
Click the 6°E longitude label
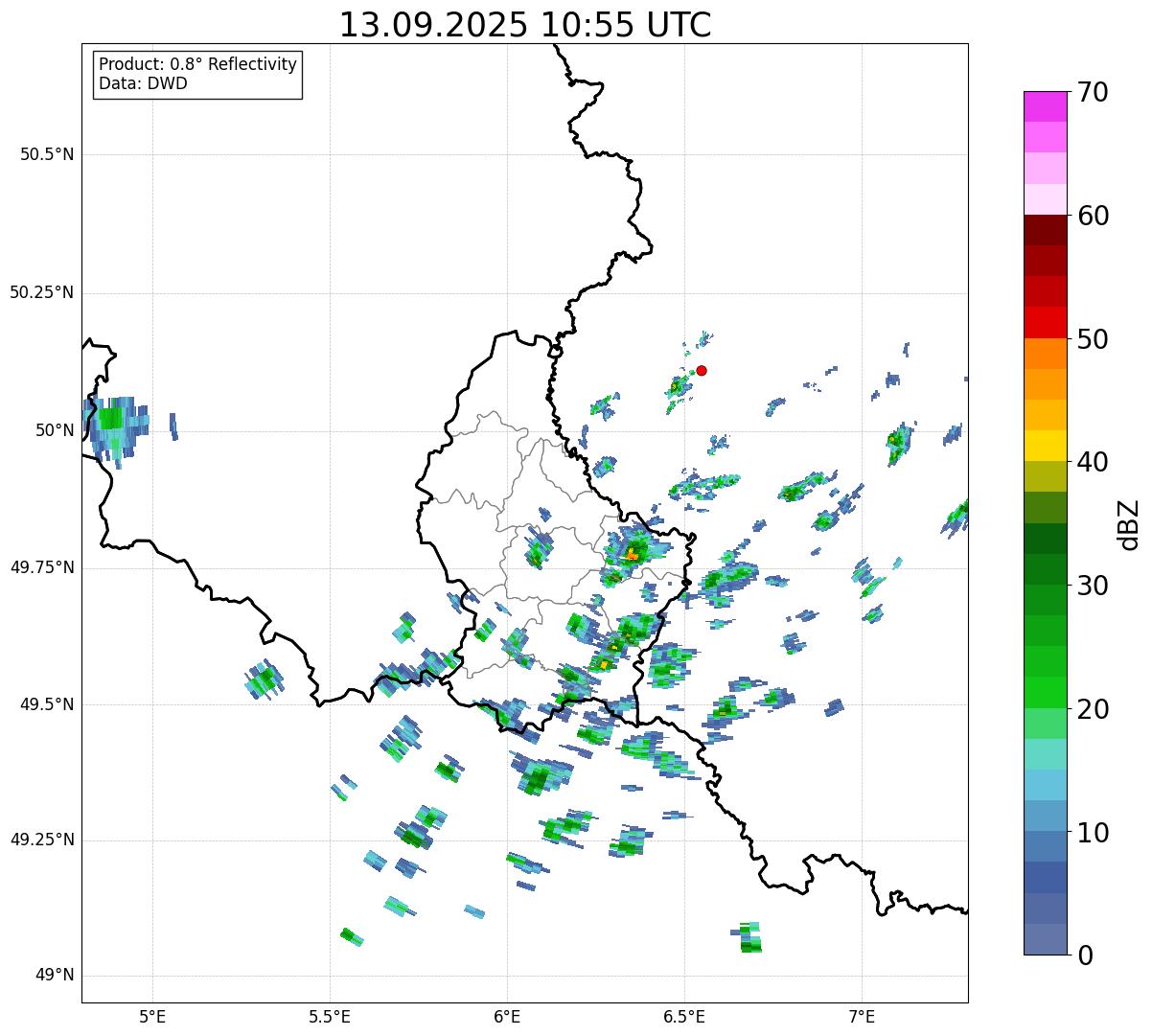tap(507, 1016)
